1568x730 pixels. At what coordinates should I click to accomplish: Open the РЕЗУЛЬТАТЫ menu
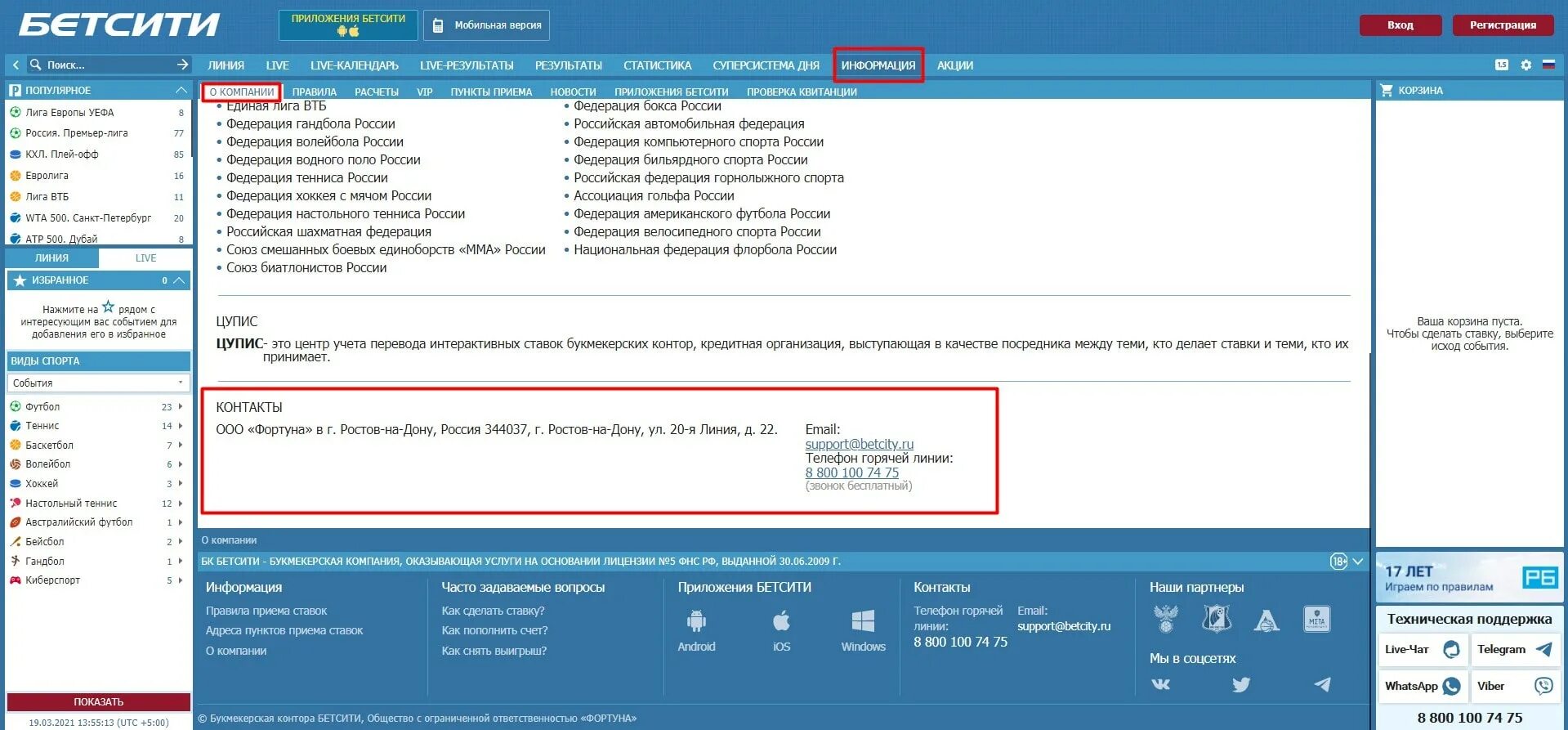[x=569, y=65]
